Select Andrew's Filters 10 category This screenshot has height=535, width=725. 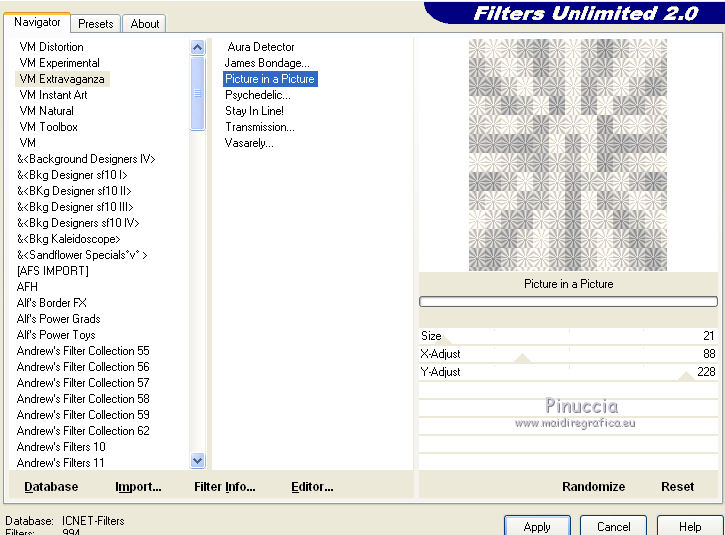61,447
